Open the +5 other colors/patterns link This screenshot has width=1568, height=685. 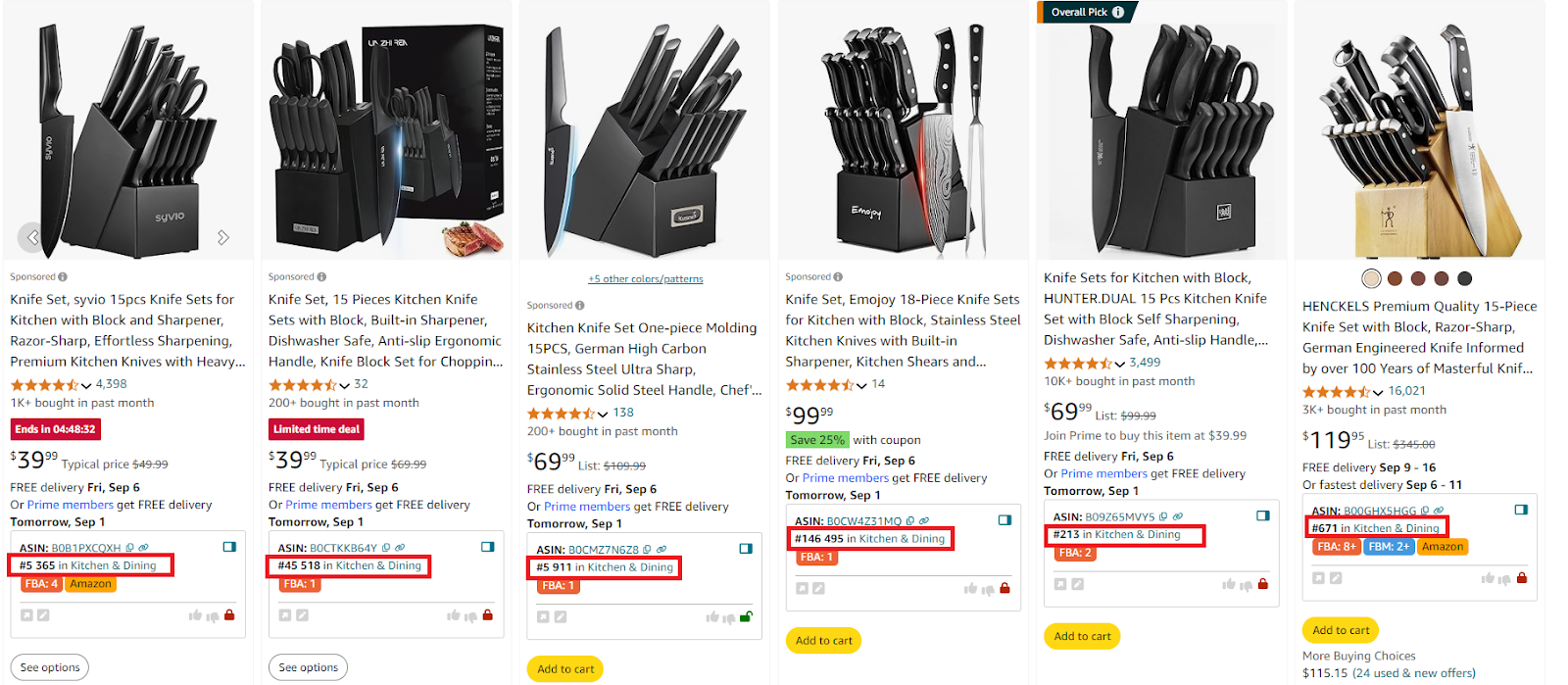coord(645,278)
